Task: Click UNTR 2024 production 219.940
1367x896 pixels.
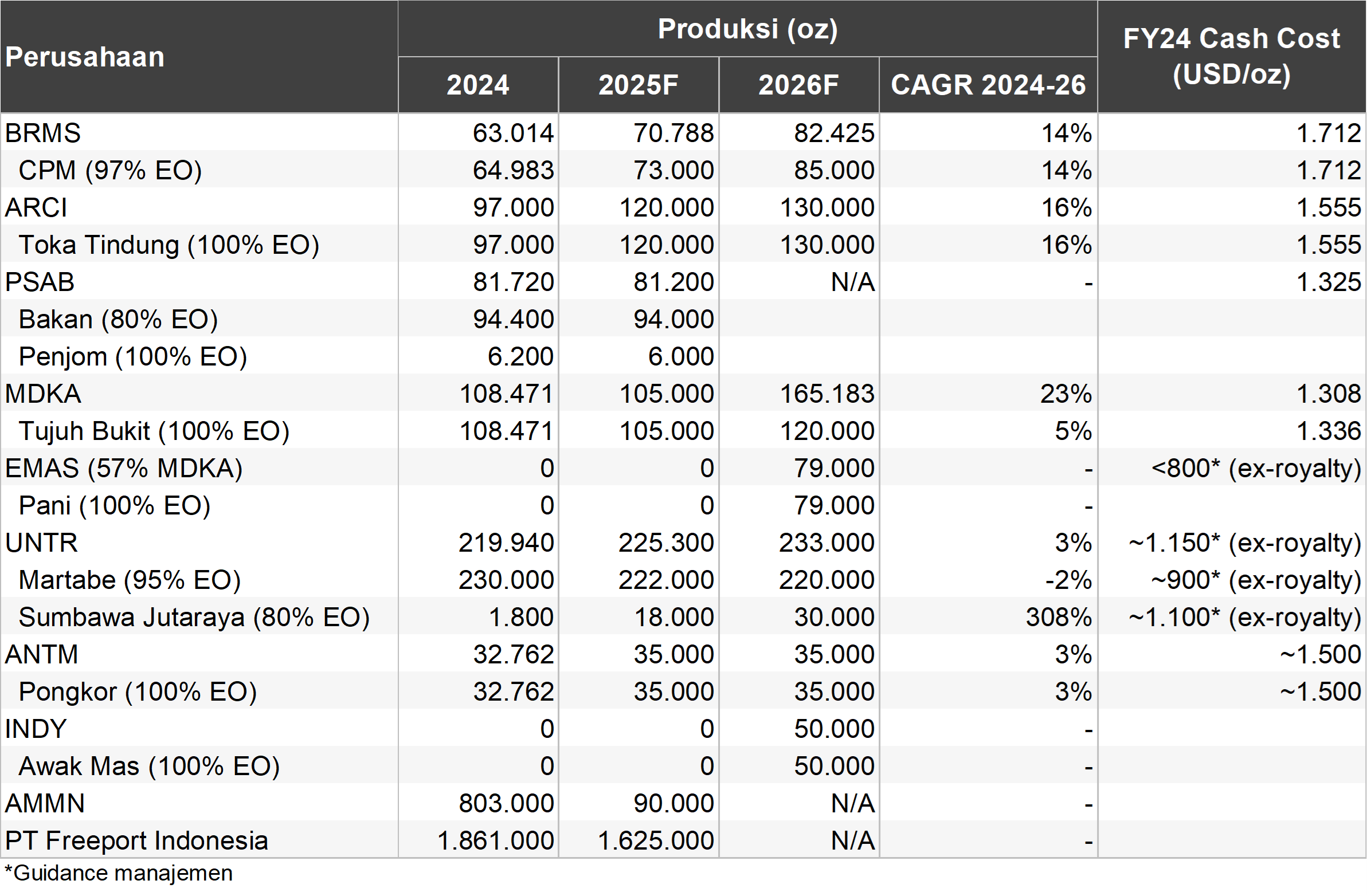Action: 506,543
